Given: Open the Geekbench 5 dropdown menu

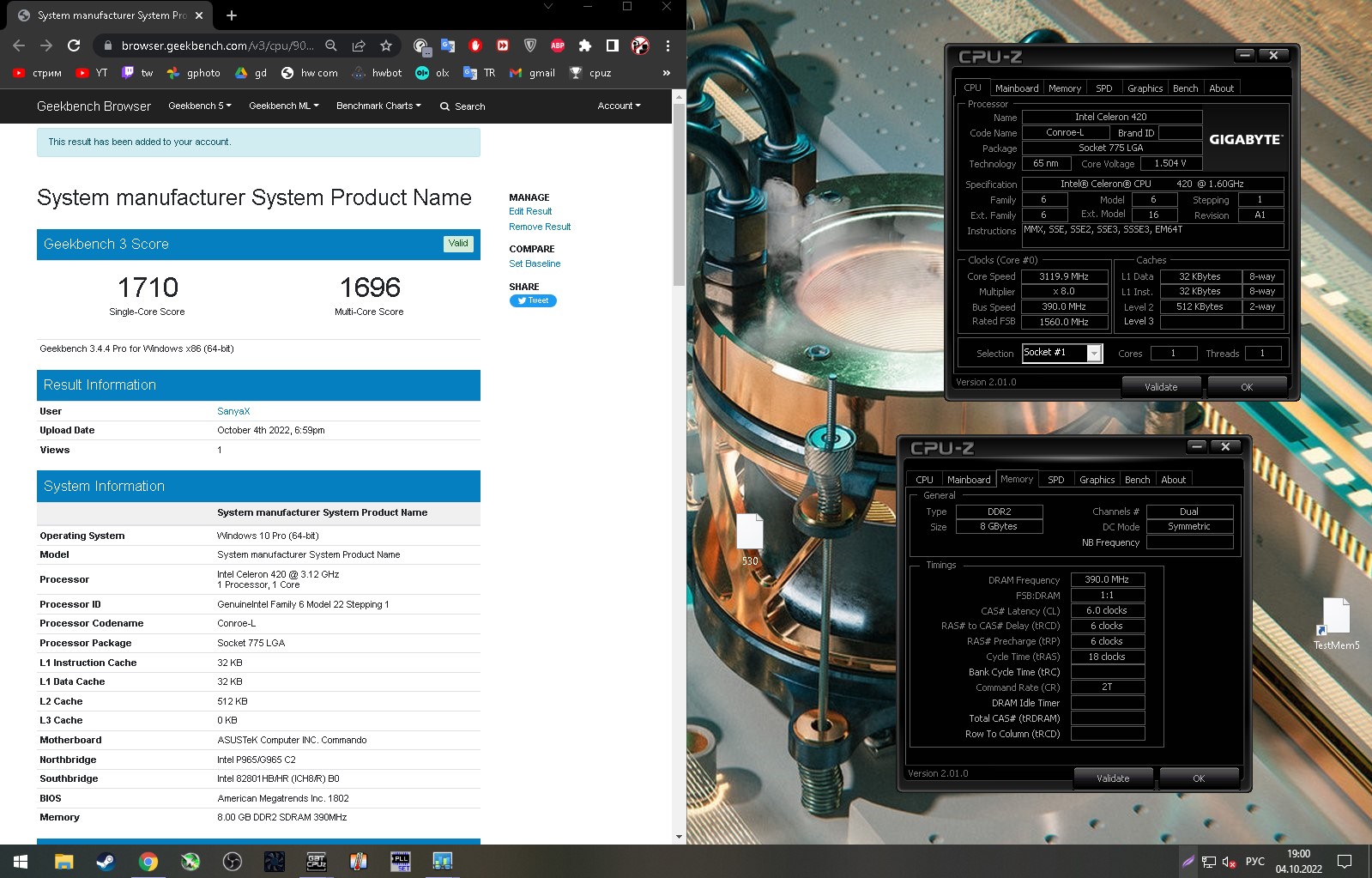Looking at the screenshot, I should (200, 106).
